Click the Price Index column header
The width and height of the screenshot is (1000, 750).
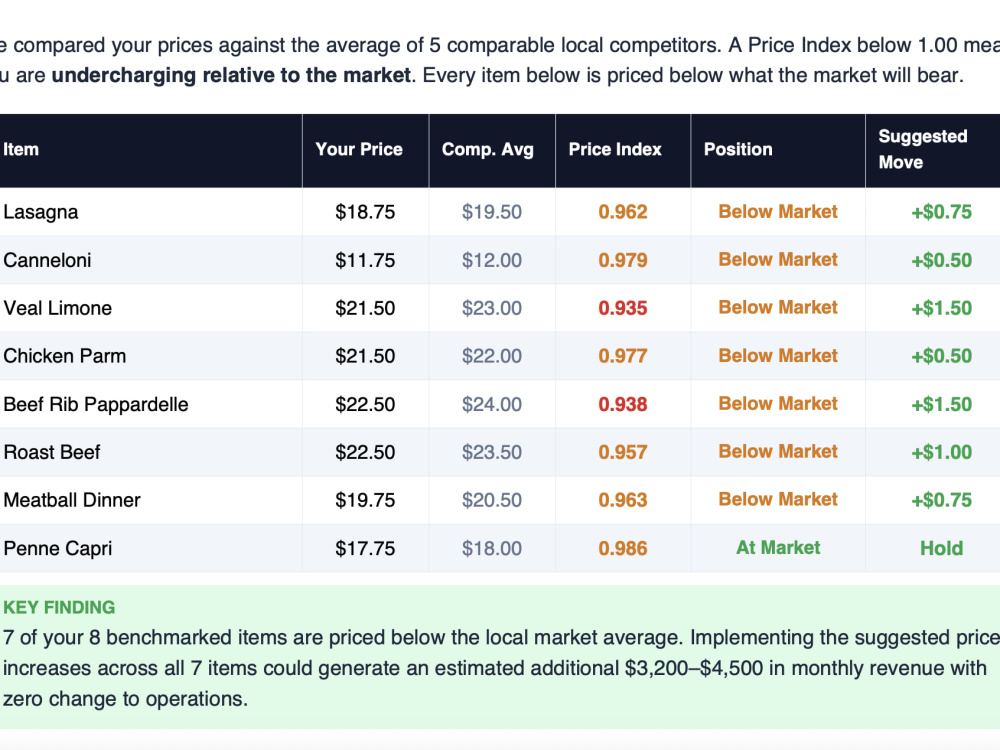click(x=615, y=150)
